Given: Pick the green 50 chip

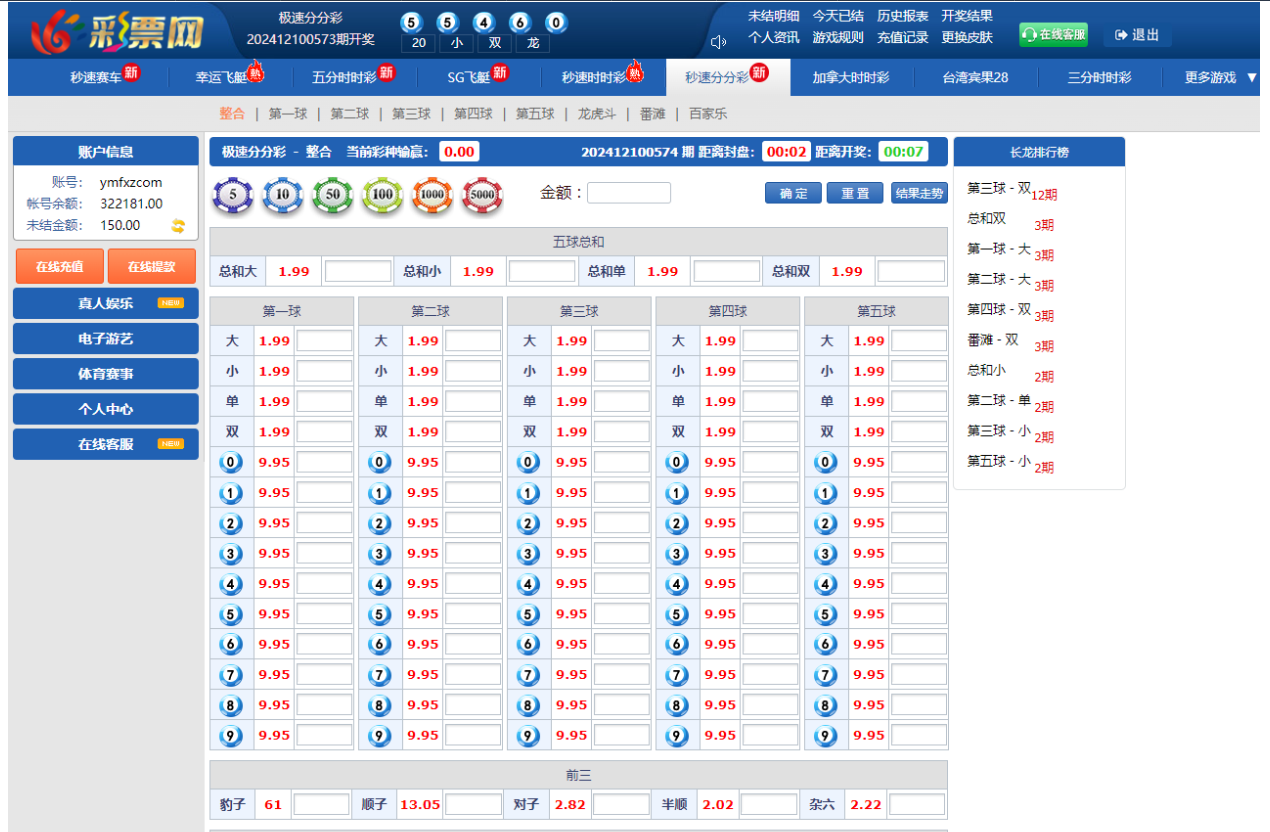Looking at the screenshot, I should (x=333, y=195).
